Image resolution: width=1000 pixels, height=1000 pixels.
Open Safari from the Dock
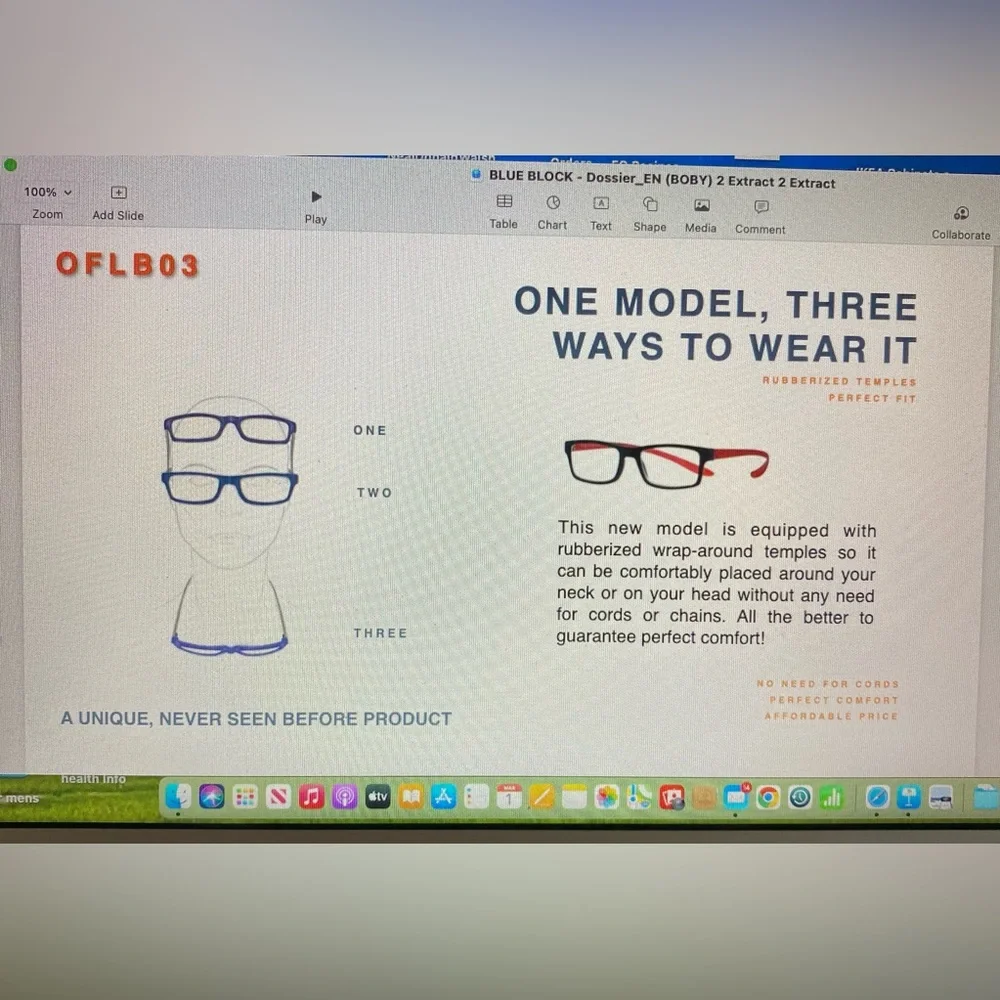click(877, 797)
